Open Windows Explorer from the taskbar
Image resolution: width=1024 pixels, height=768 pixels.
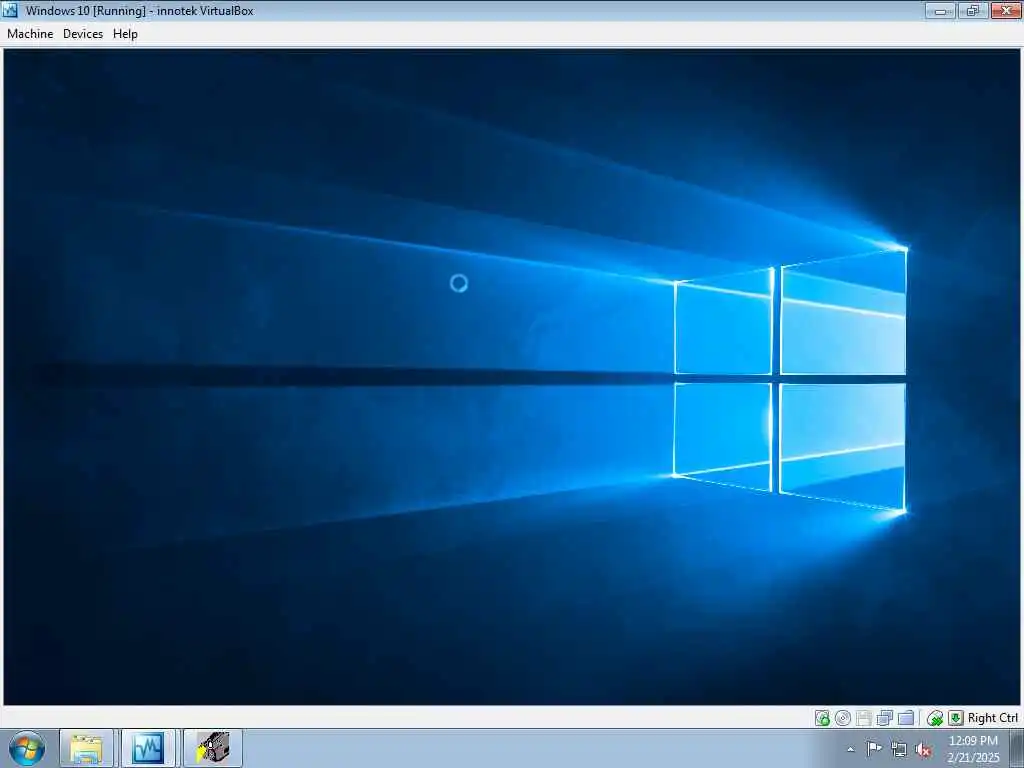tap(86, 748)
